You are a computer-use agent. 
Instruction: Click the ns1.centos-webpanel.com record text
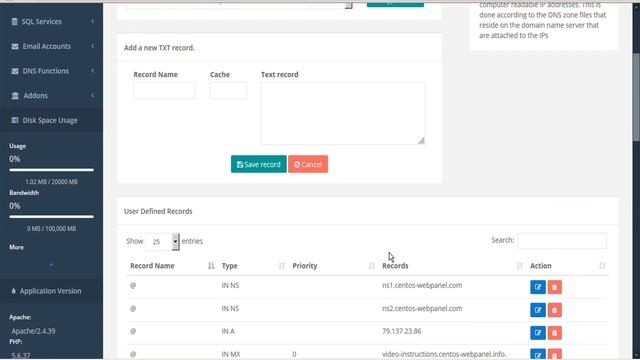coord(422,286)
